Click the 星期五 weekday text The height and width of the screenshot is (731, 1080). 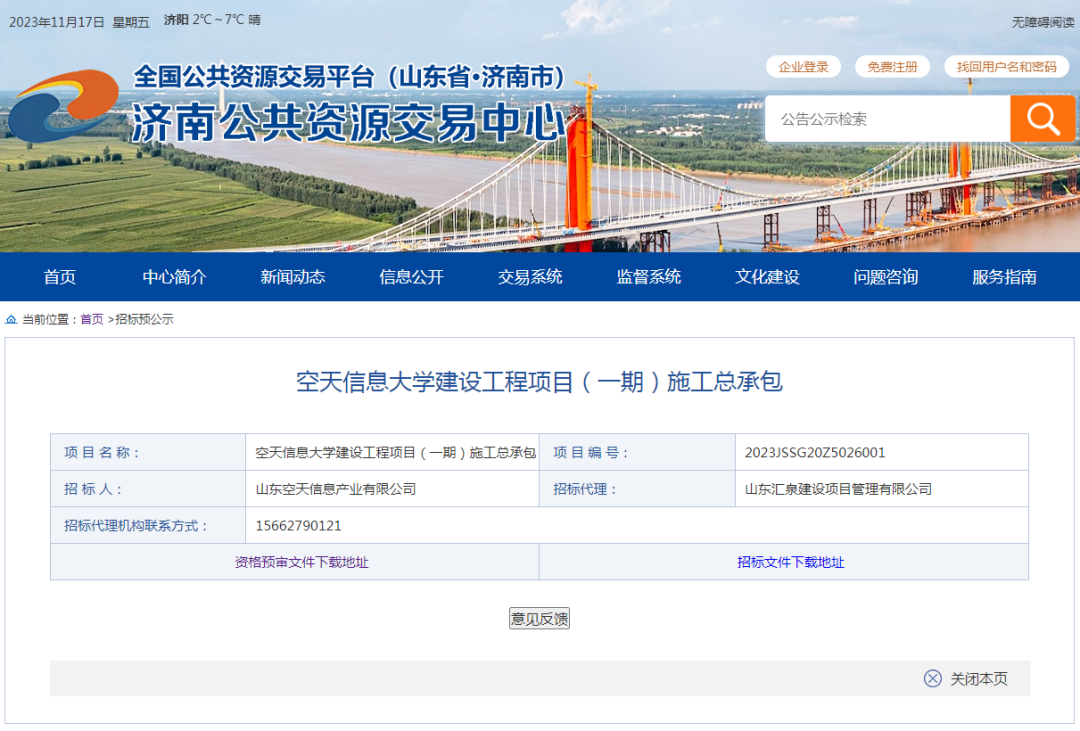[131, 22]
